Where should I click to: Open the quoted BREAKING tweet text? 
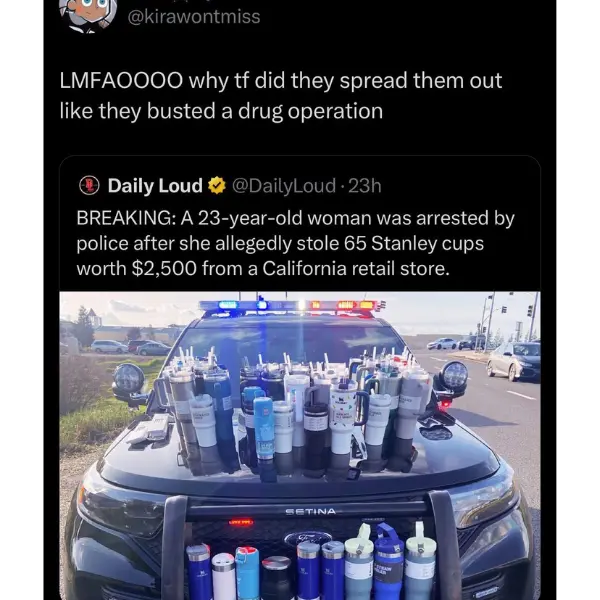pos(295,243)
